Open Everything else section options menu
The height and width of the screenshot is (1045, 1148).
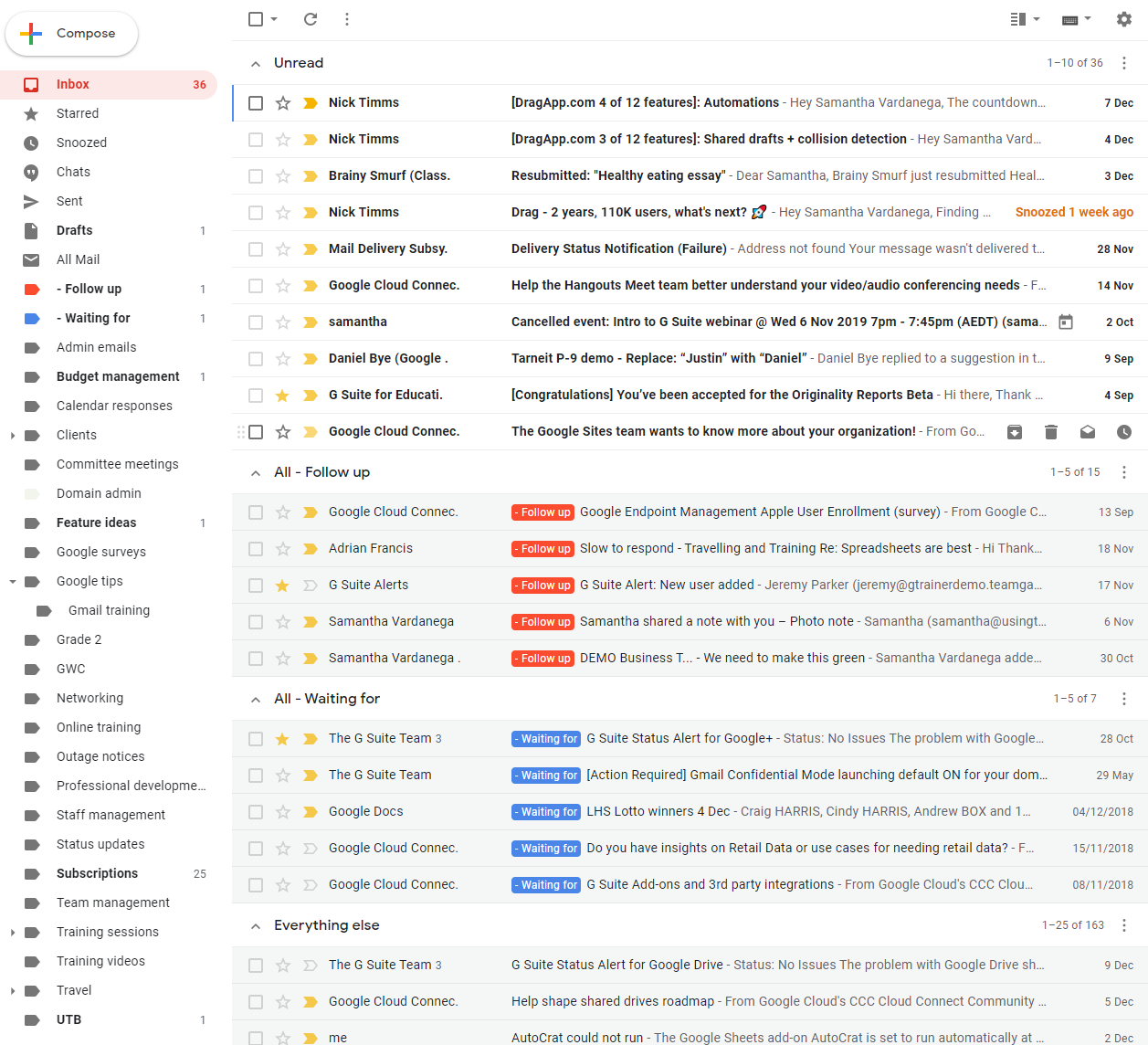coord(1124,925)
